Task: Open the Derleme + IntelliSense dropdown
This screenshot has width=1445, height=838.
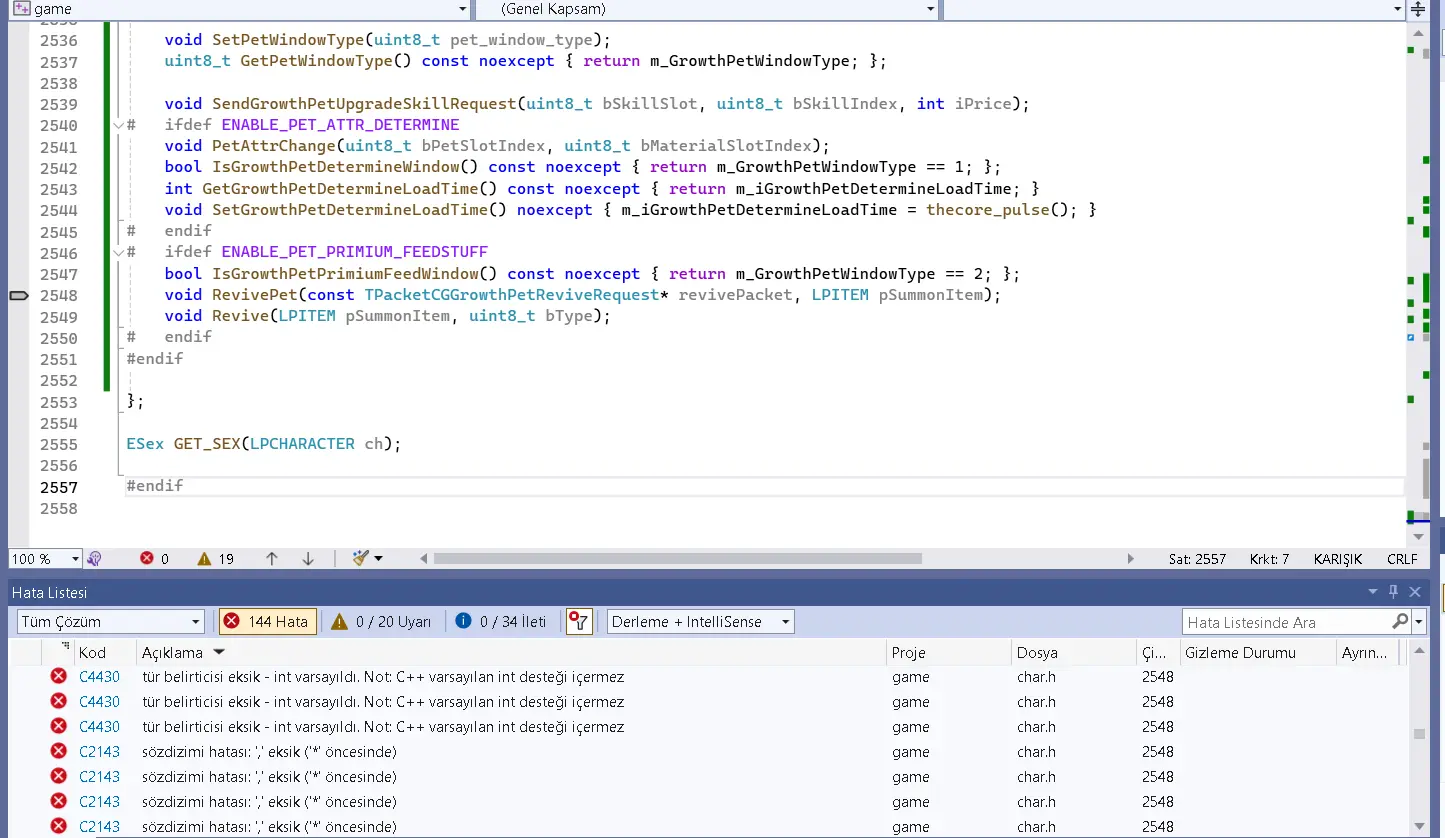Action: [x=700, y=622]
